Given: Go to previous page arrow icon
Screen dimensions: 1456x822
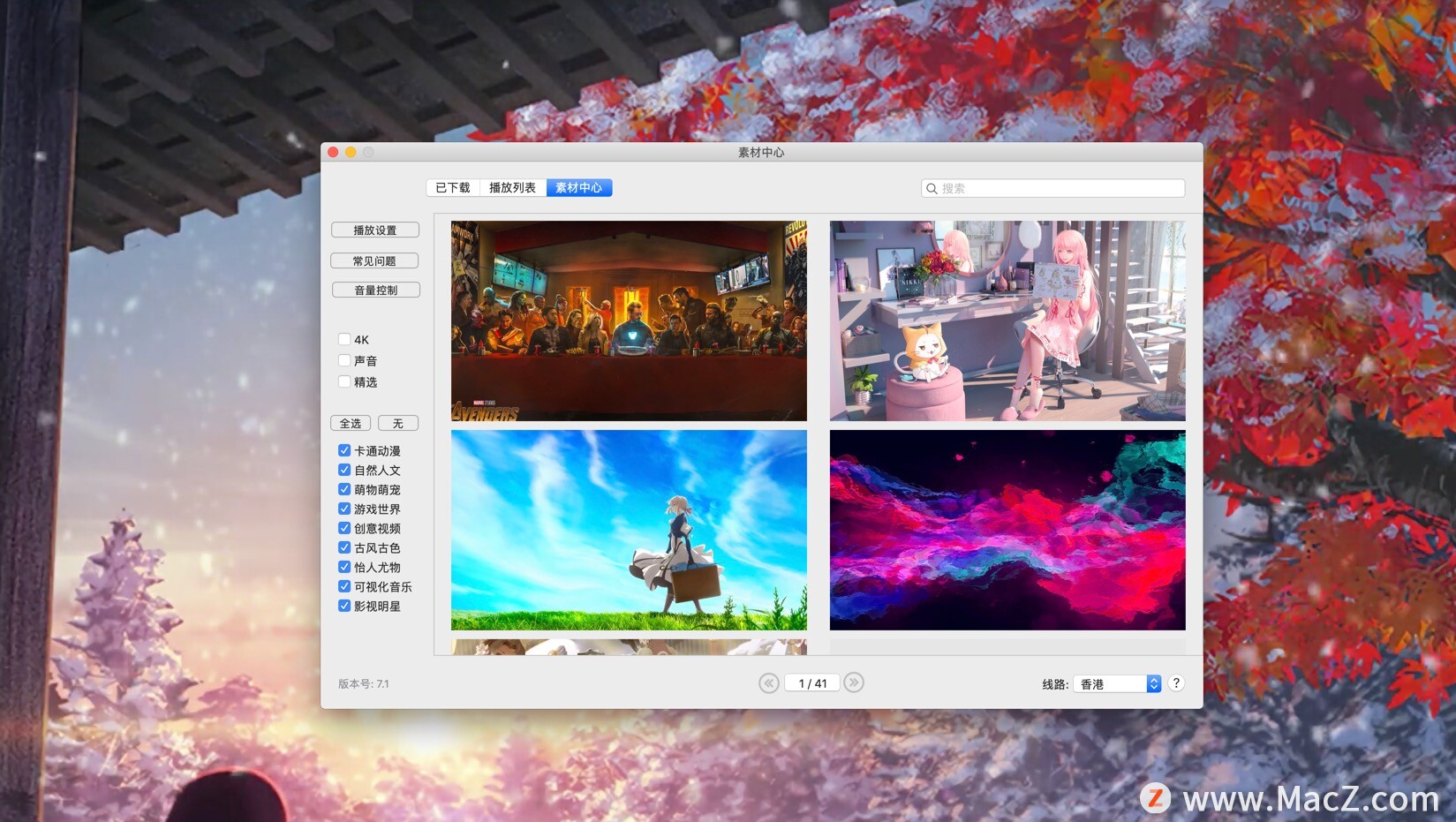Looking at the screenshot, I should pos(769,682).
